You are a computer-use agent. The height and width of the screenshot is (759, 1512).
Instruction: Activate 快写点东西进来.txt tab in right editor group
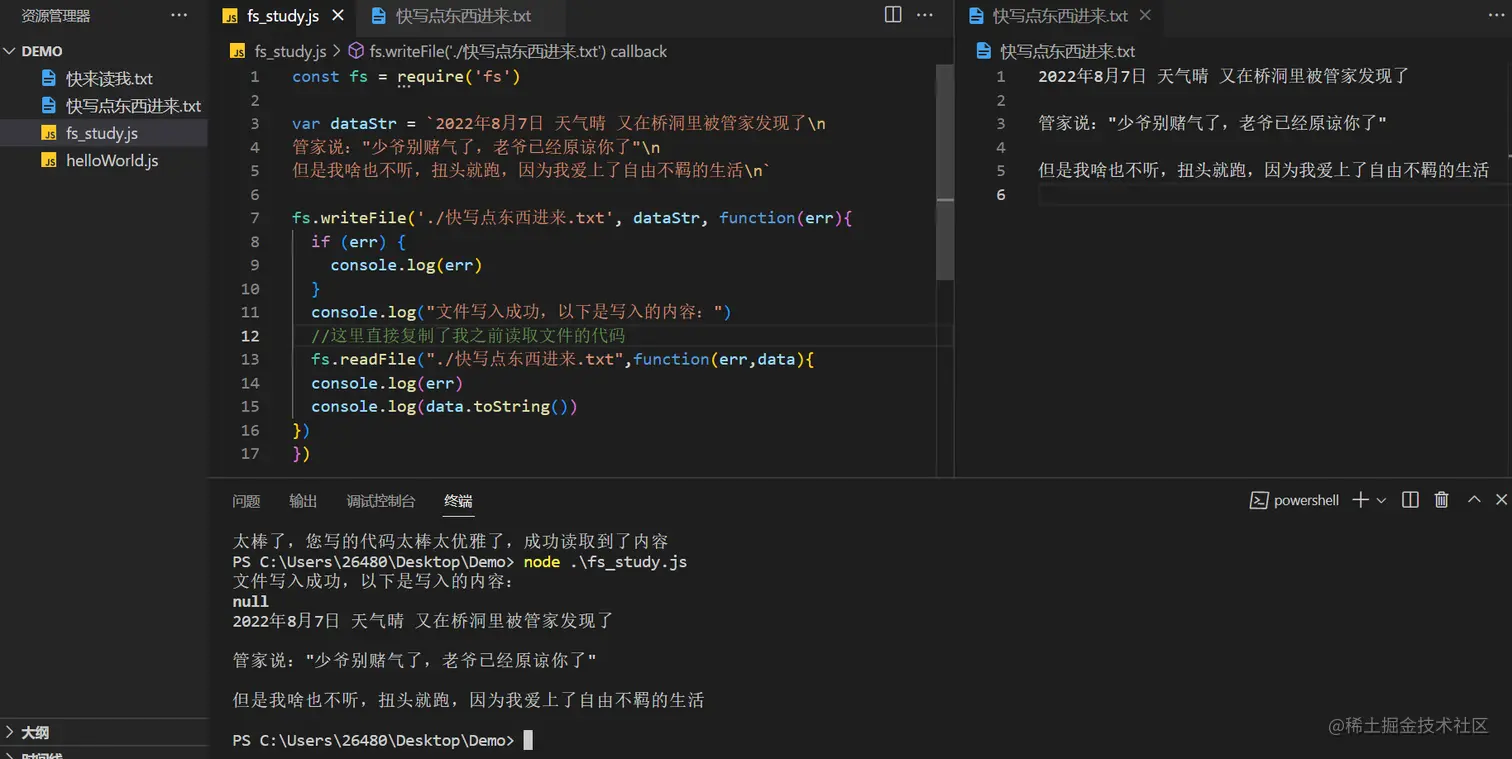1059,15
